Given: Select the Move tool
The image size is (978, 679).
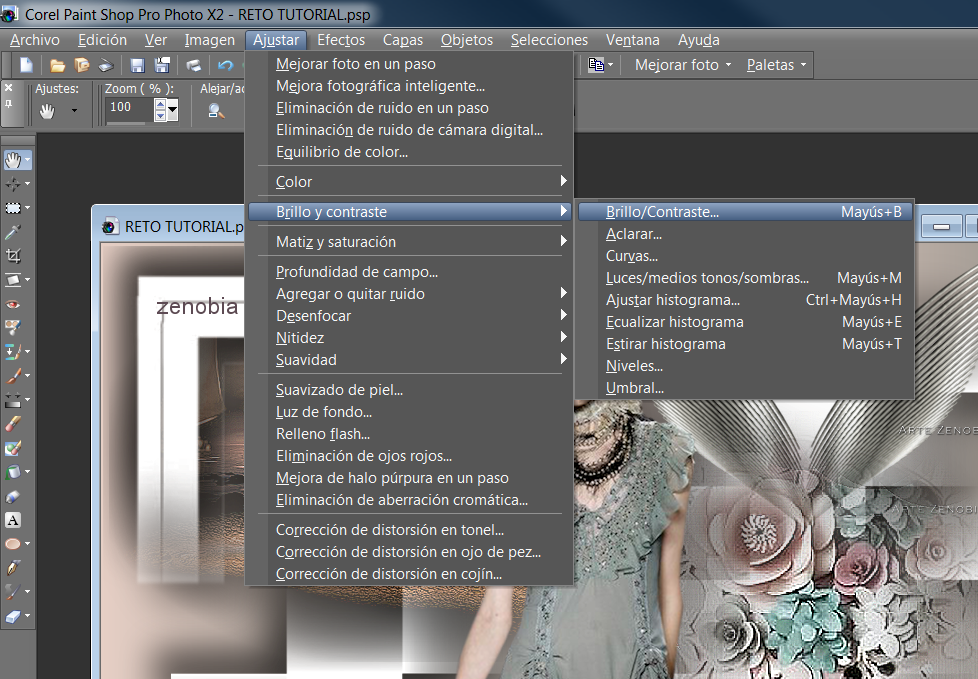Looking at the screenshot, I should click(x=12, y=184).
